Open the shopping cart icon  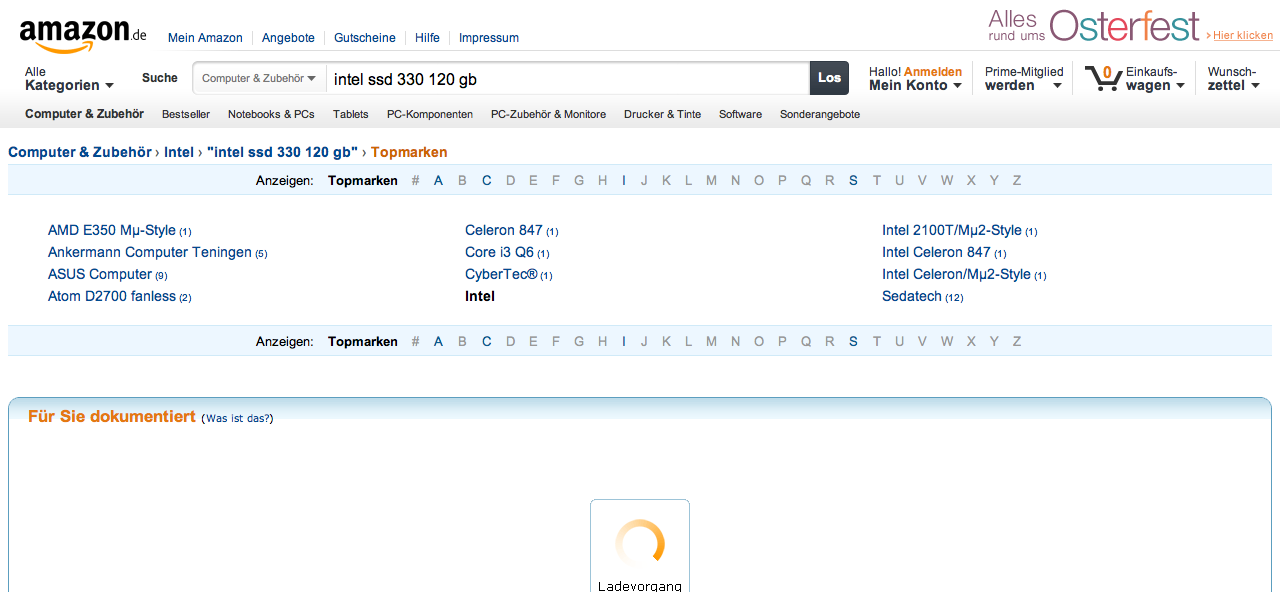(x=1102, y=78)
